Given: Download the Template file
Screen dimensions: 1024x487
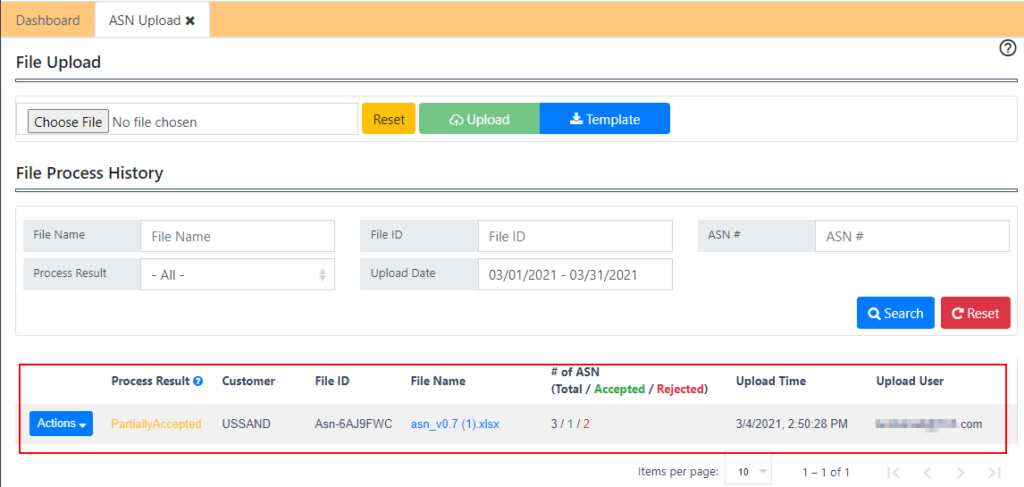Looking at the screenshot, I should point(605,119).
